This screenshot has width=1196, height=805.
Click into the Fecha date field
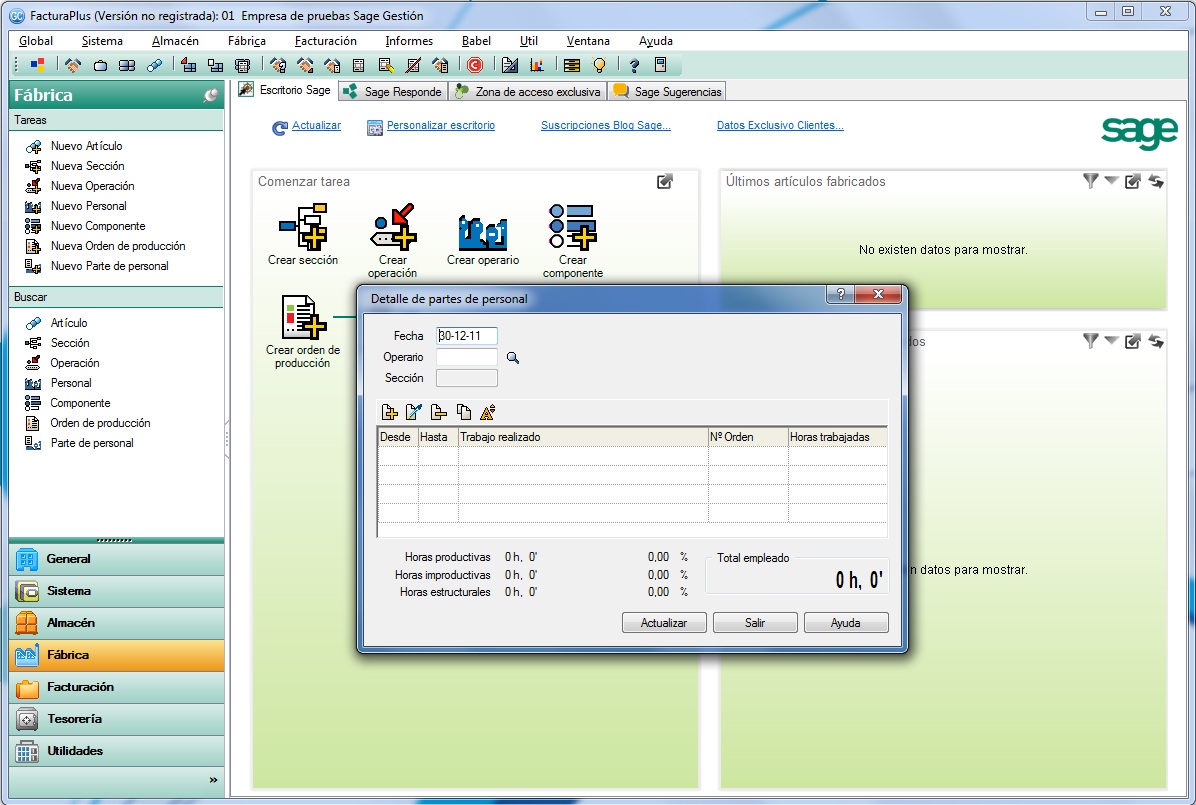click(x=467, y=336)
